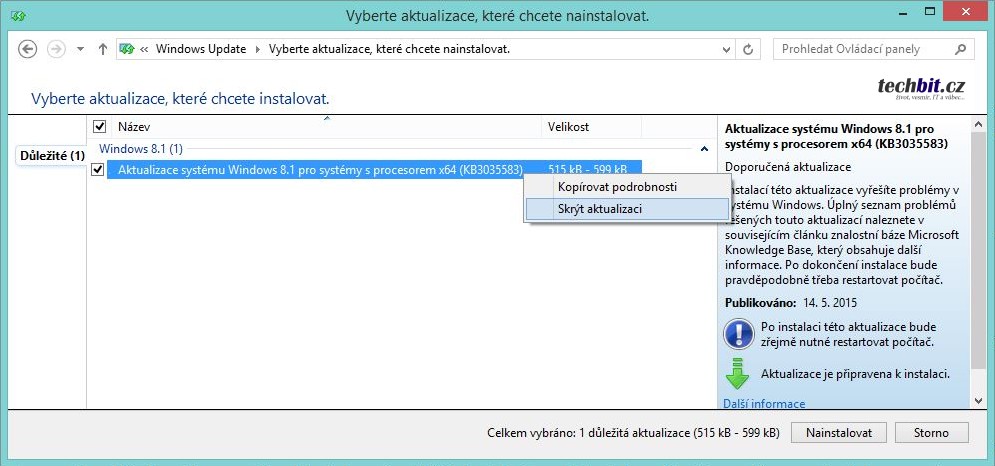Screen dimensions: 995x466
Task: Toggle the select-all checkbox beside Název
Action: click(99, 127)
